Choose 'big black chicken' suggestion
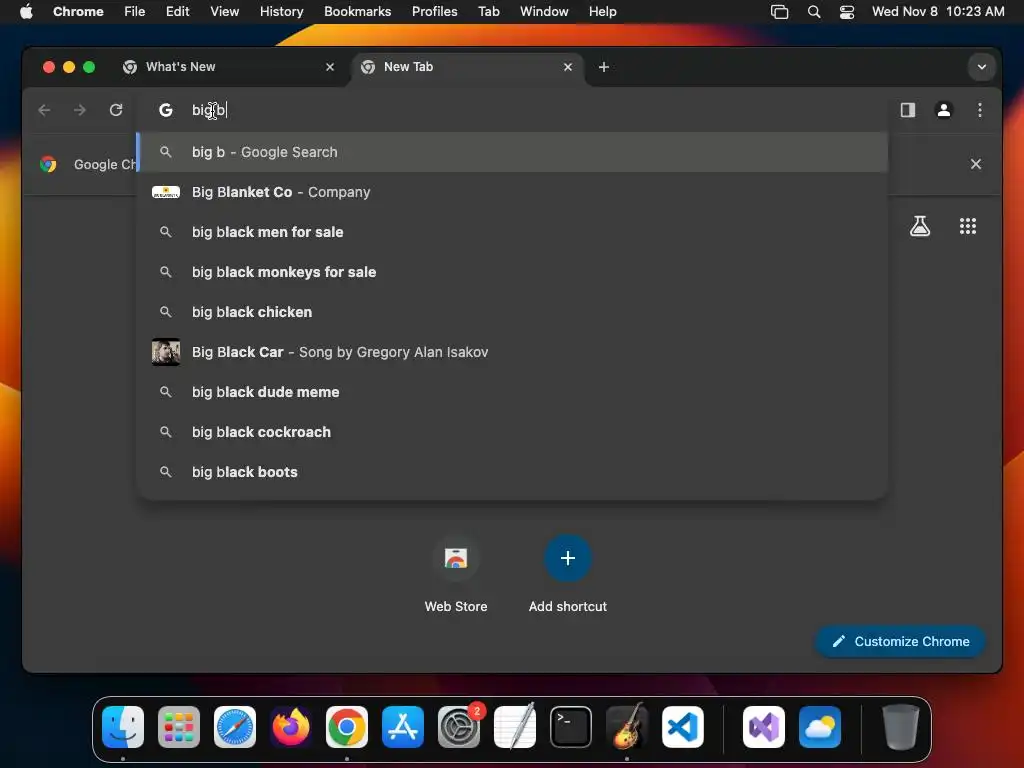The height and width of the screenshot is (768, 1024). [x=513, y=312]
